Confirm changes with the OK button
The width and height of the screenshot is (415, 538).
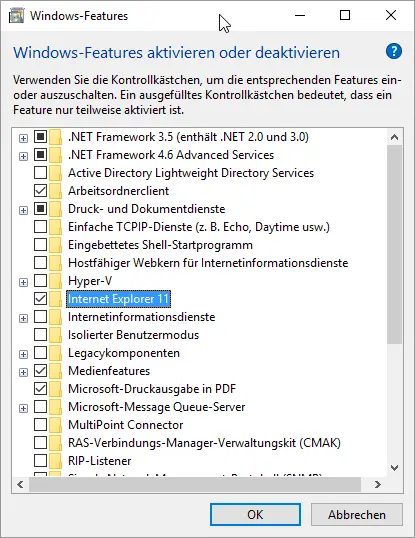tap(255, 514)
